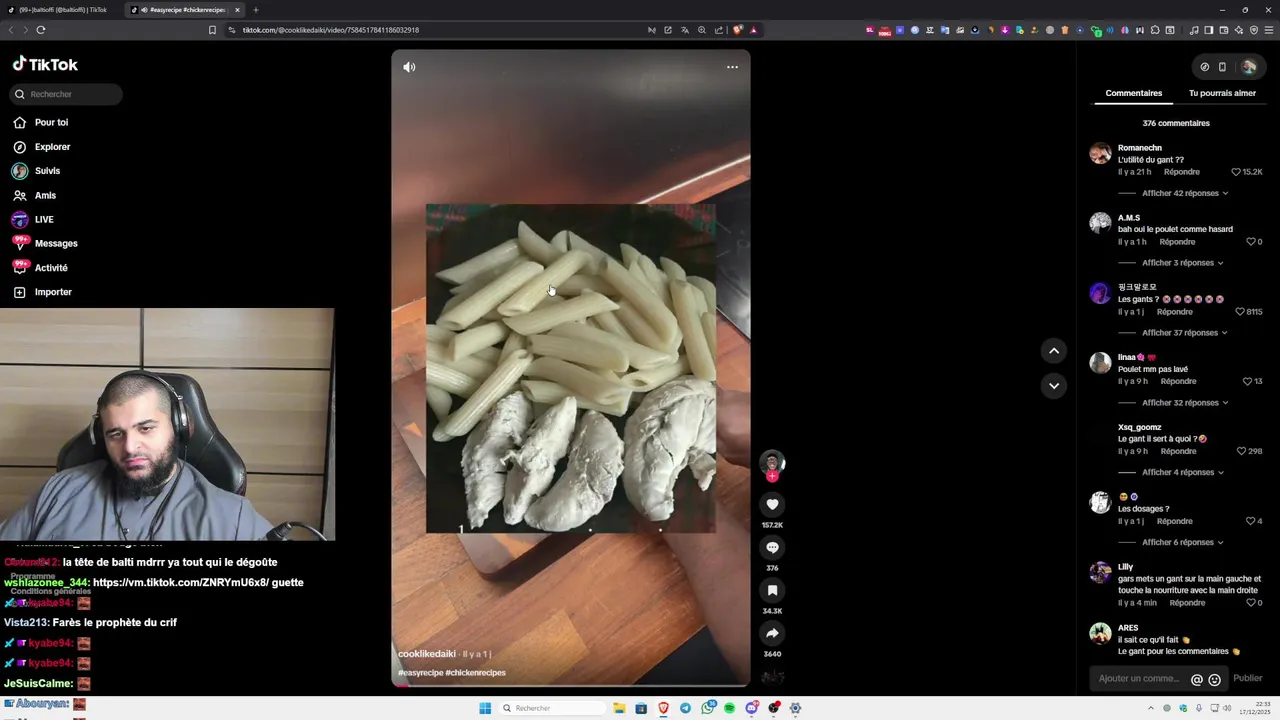Viewport: 1280px width, 720px height.
Task: Like the 'Les dosages ?' comment
Action: pos(1250,521)
